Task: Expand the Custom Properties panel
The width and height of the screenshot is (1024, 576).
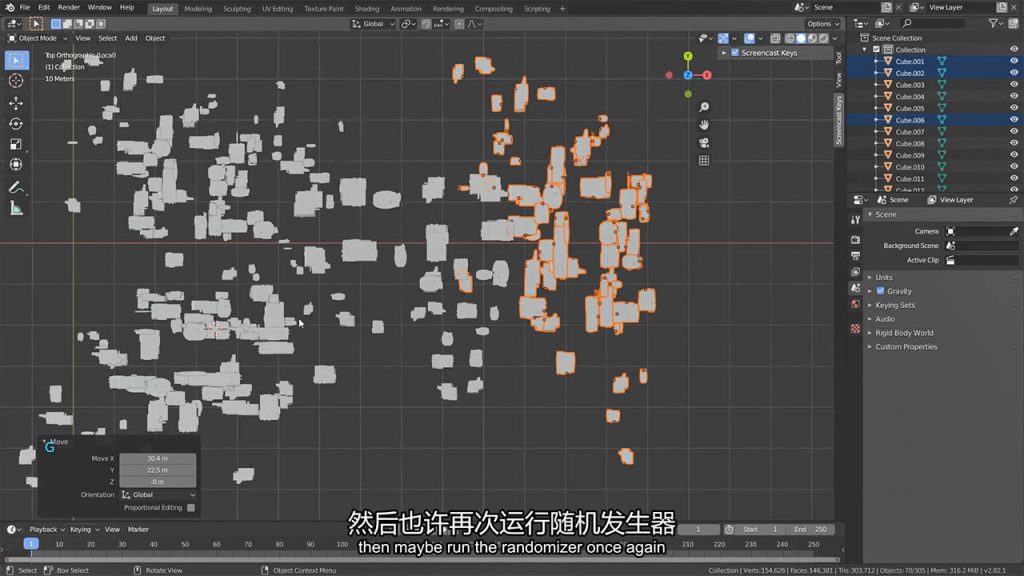Action: pos(906,347)
